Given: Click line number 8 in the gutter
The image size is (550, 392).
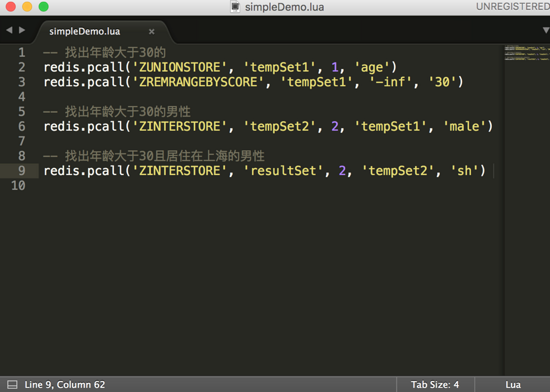Looking at the screenshot, I should click(x=22, y=156).
